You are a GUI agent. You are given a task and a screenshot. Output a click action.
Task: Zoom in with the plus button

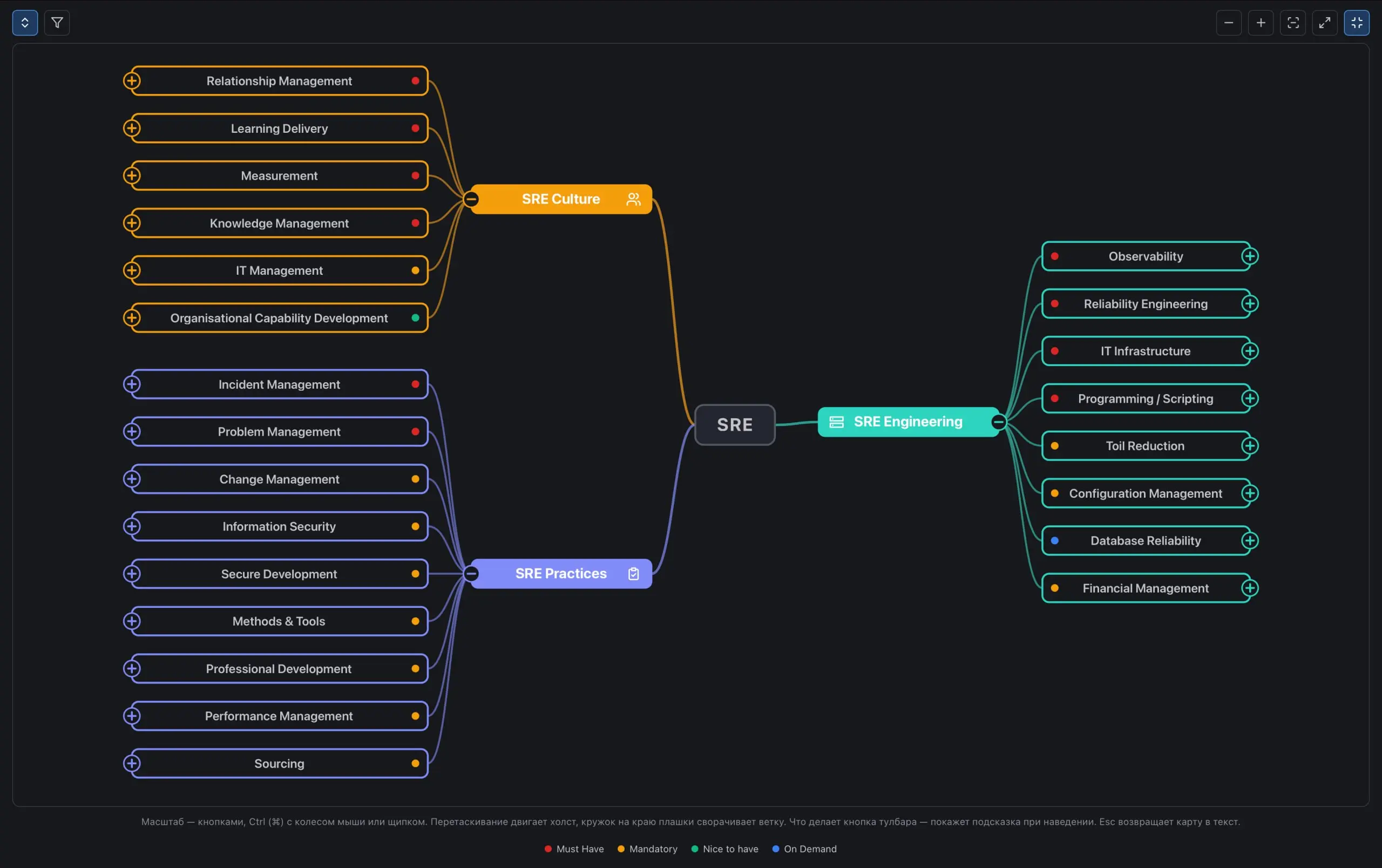[1261, 23]
